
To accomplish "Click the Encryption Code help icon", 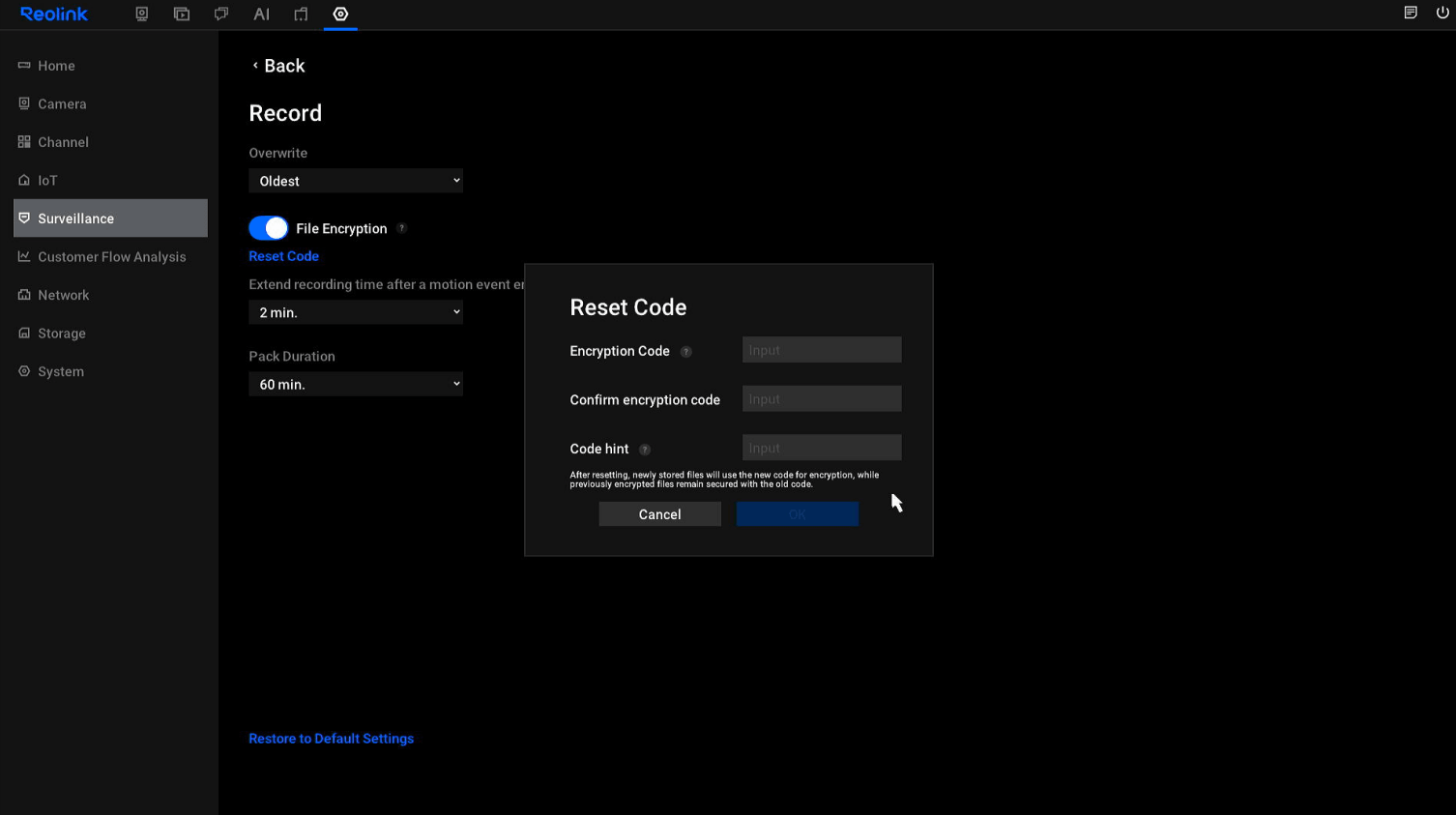I will tap(686, 352).
